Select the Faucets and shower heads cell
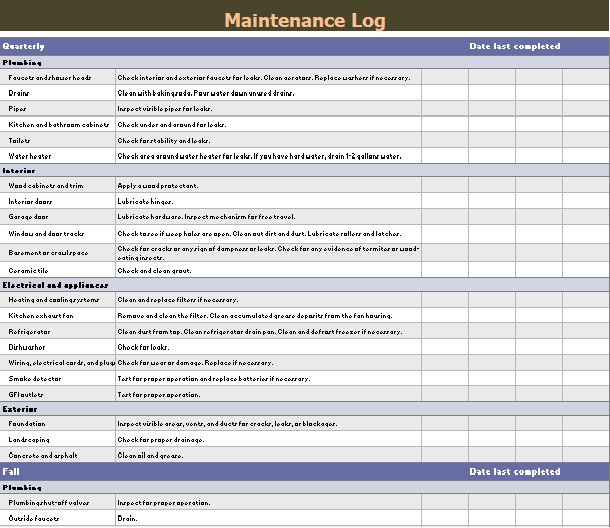 pos(50,77)
